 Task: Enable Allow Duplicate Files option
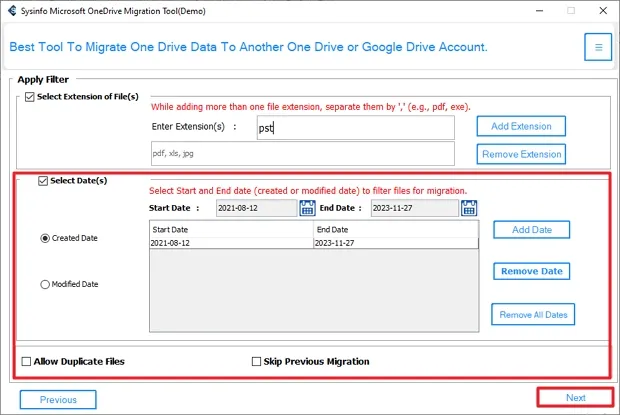[25, 361]
